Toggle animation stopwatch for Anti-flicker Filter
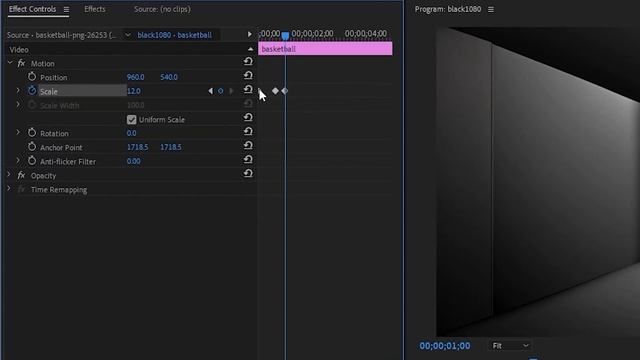 [32, 161]
